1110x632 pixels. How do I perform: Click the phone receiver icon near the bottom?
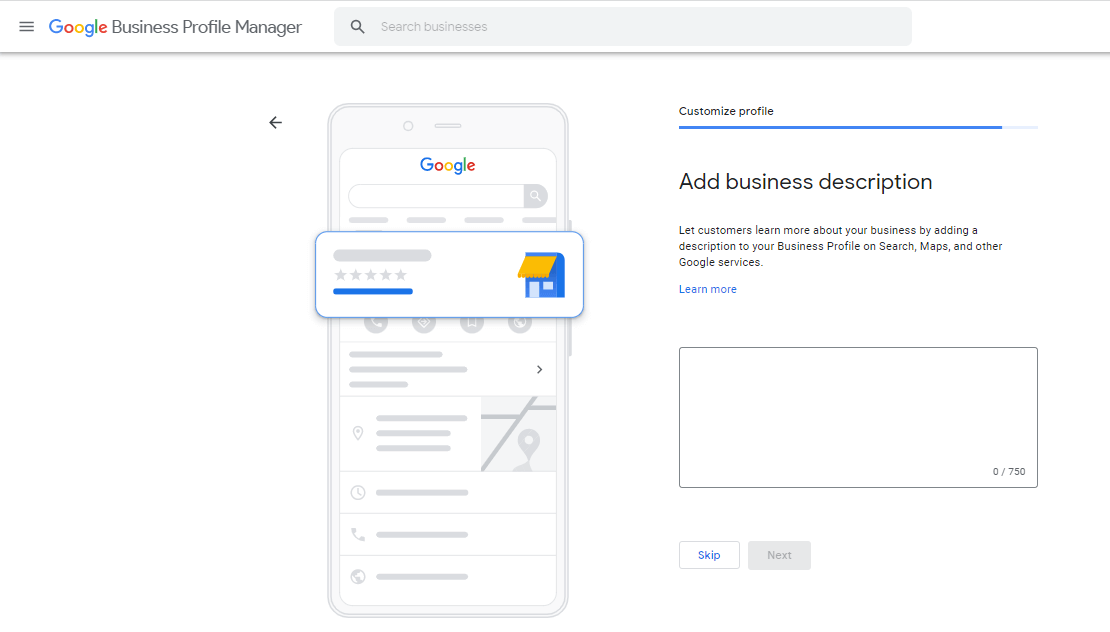[x=356, y=533]
